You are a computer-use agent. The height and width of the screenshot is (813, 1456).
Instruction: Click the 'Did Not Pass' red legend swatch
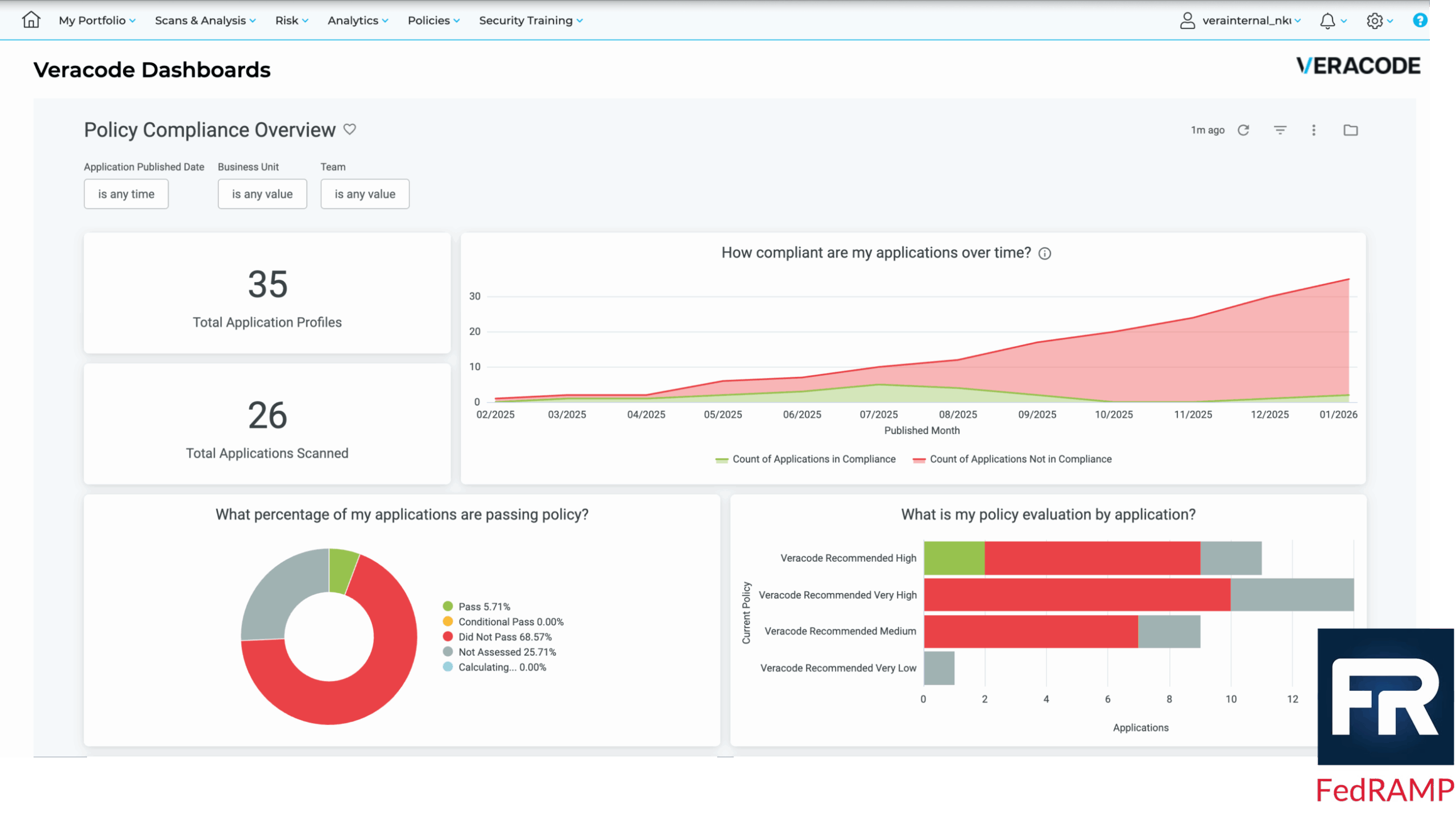click(x=448, y=637)
